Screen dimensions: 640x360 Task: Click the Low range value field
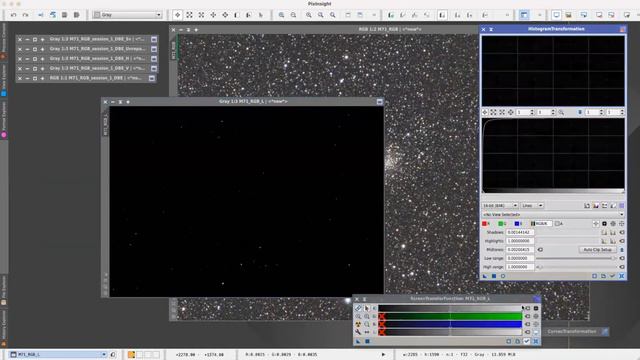click(520, 258)
